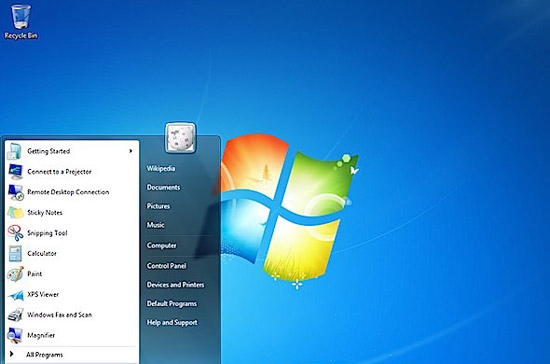Open the Control Panel

click(166, 266)
